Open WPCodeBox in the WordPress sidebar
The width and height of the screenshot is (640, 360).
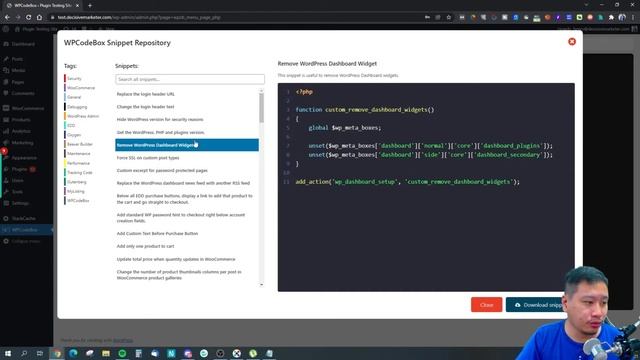(x=24, y=230)
